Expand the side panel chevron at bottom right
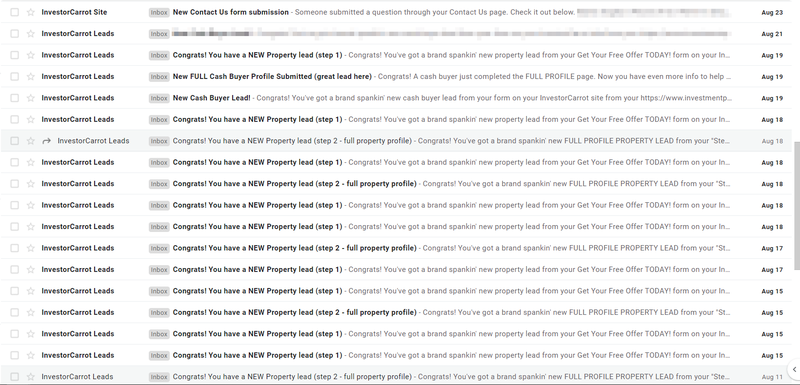 pos(794,369)
